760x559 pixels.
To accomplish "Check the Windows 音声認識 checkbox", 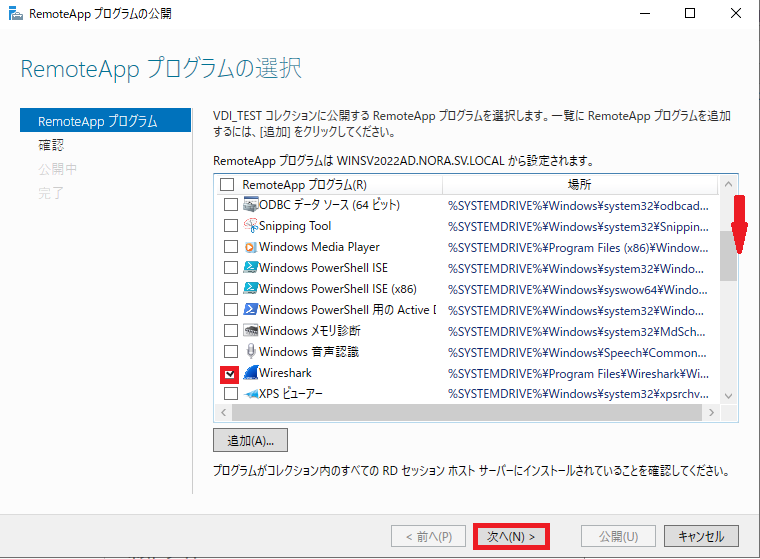I will (231, 351).
